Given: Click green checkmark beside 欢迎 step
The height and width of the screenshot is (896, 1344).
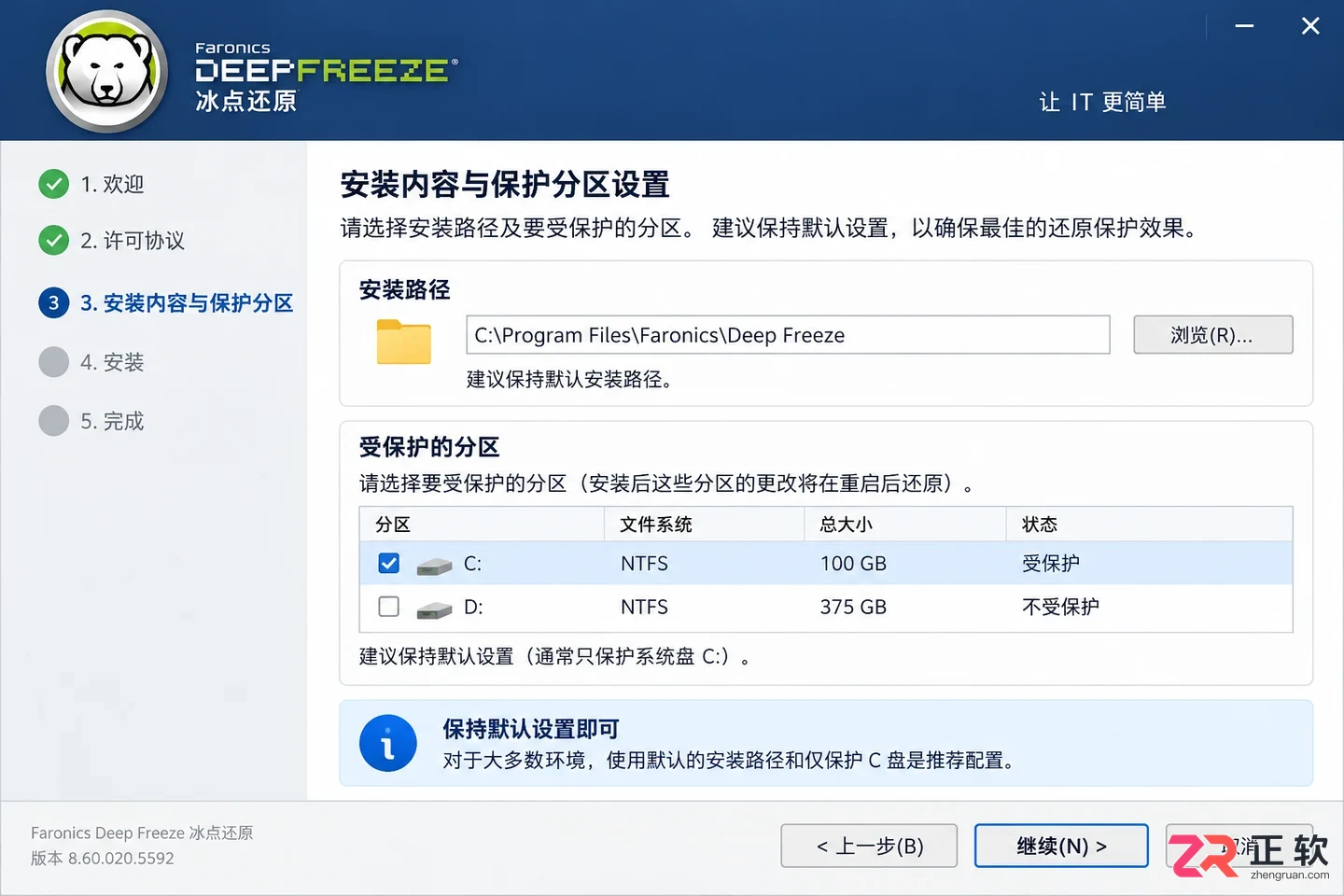Looking at the screenshot, I should pos(54,184).
